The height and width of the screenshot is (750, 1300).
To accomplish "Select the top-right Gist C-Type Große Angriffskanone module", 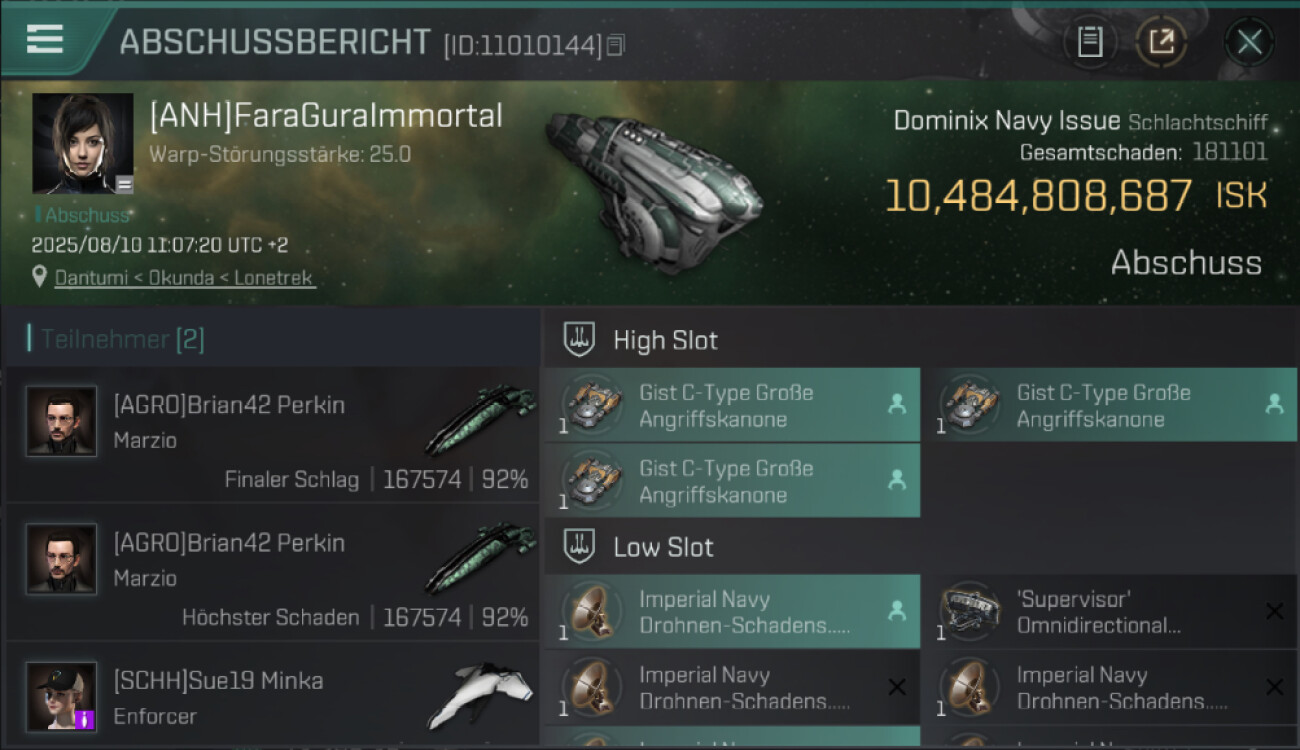I will click(1108, 406).
